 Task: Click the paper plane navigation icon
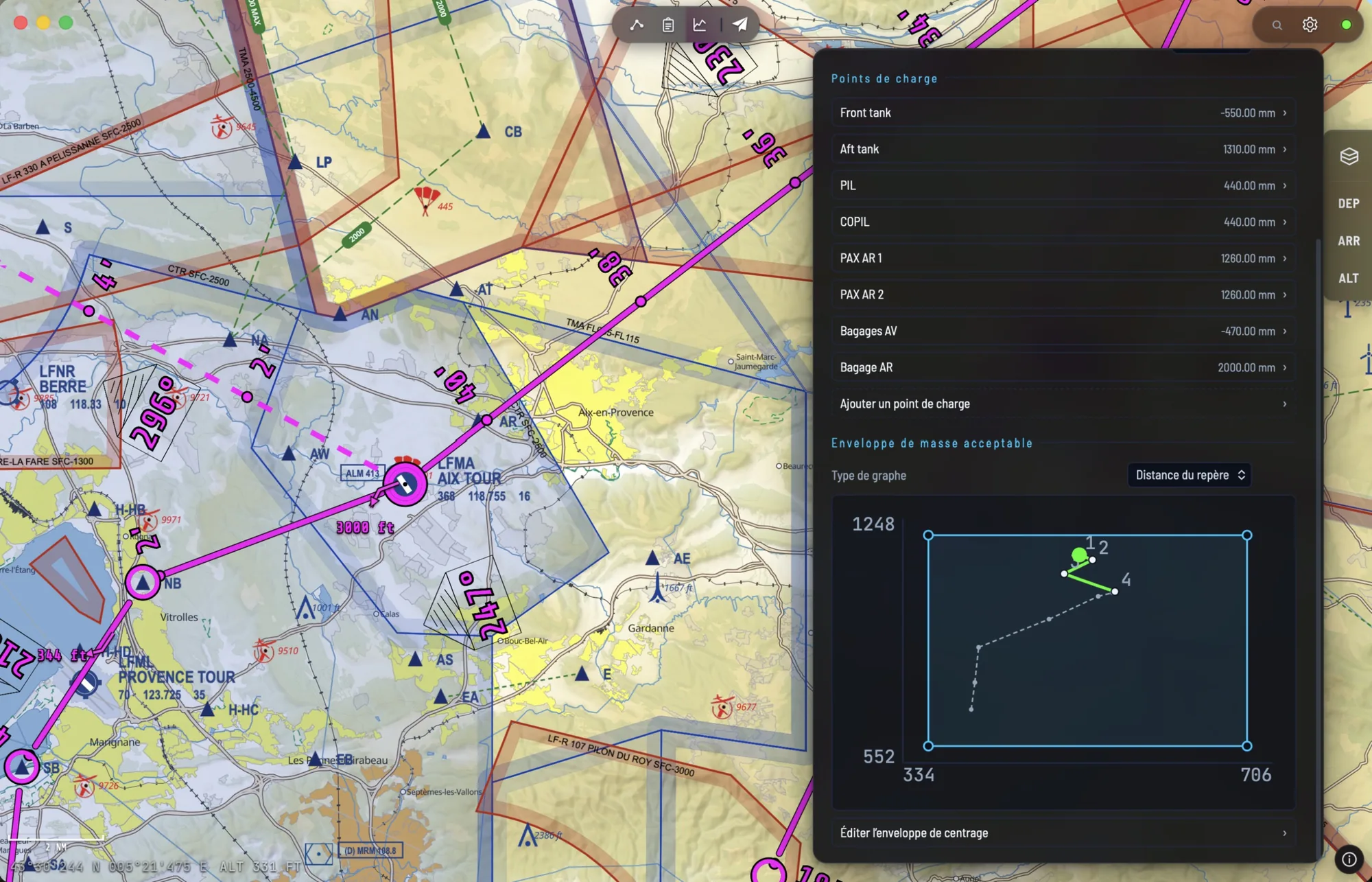740,25
